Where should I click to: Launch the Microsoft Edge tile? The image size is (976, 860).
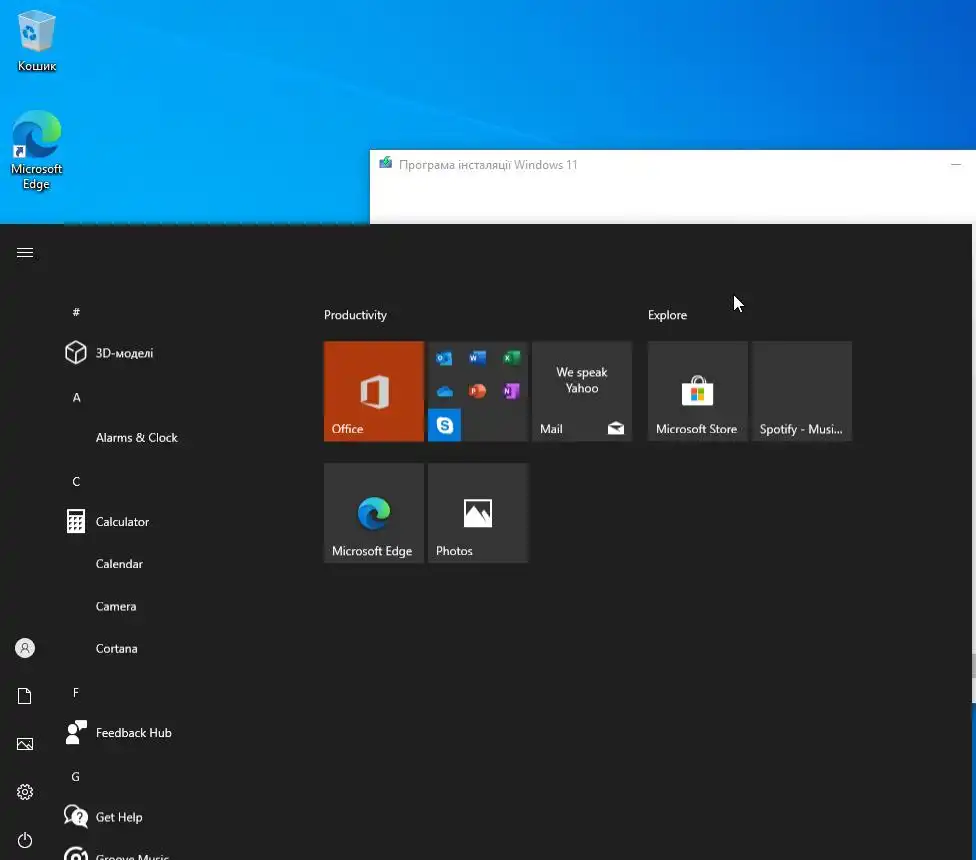coord(373,513)
